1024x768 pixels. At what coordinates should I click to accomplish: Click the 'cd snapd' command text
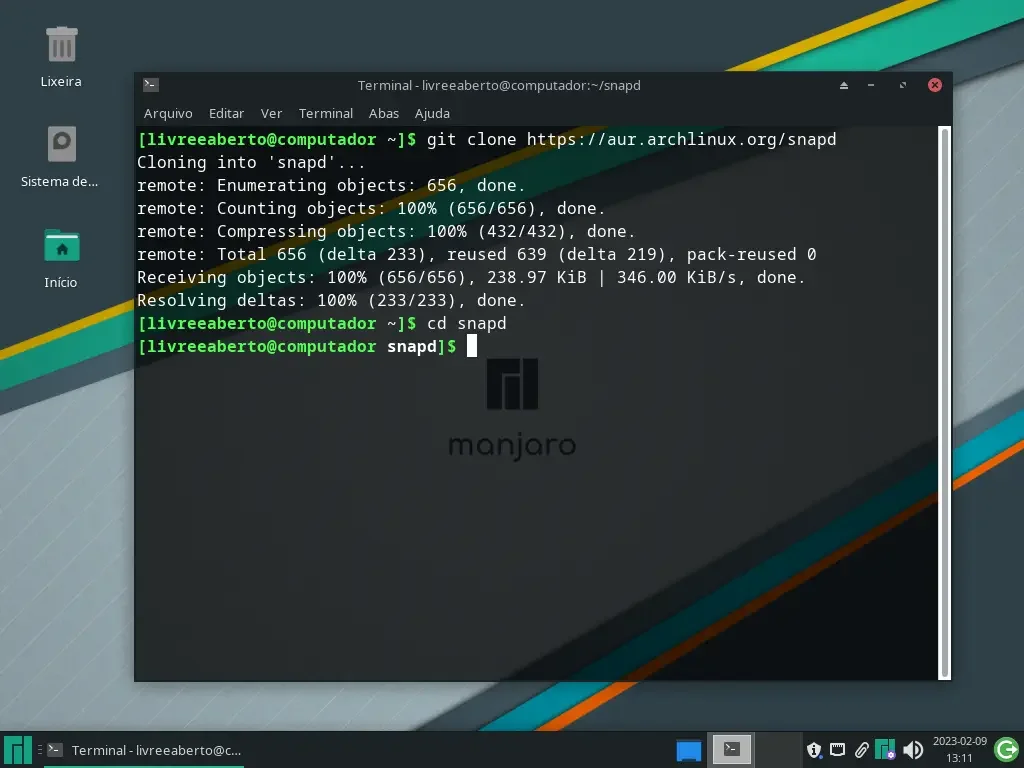[466, 323]
